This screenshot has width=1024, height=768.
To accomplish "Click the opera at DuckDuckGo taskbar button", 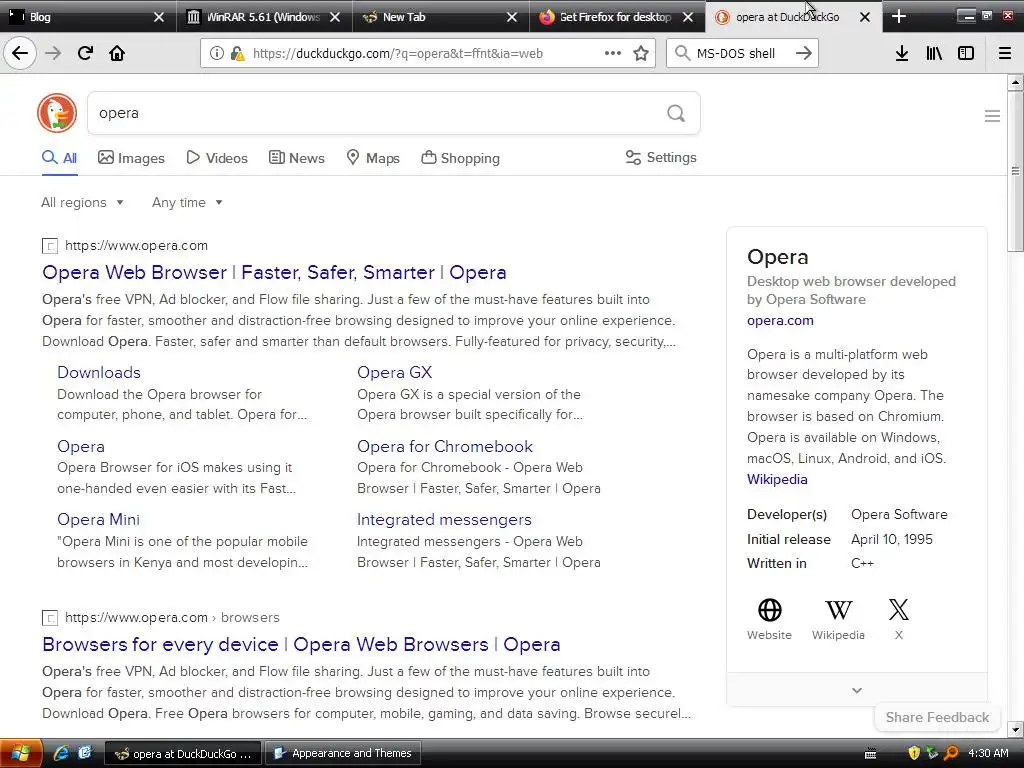I will tap(183, 754).
